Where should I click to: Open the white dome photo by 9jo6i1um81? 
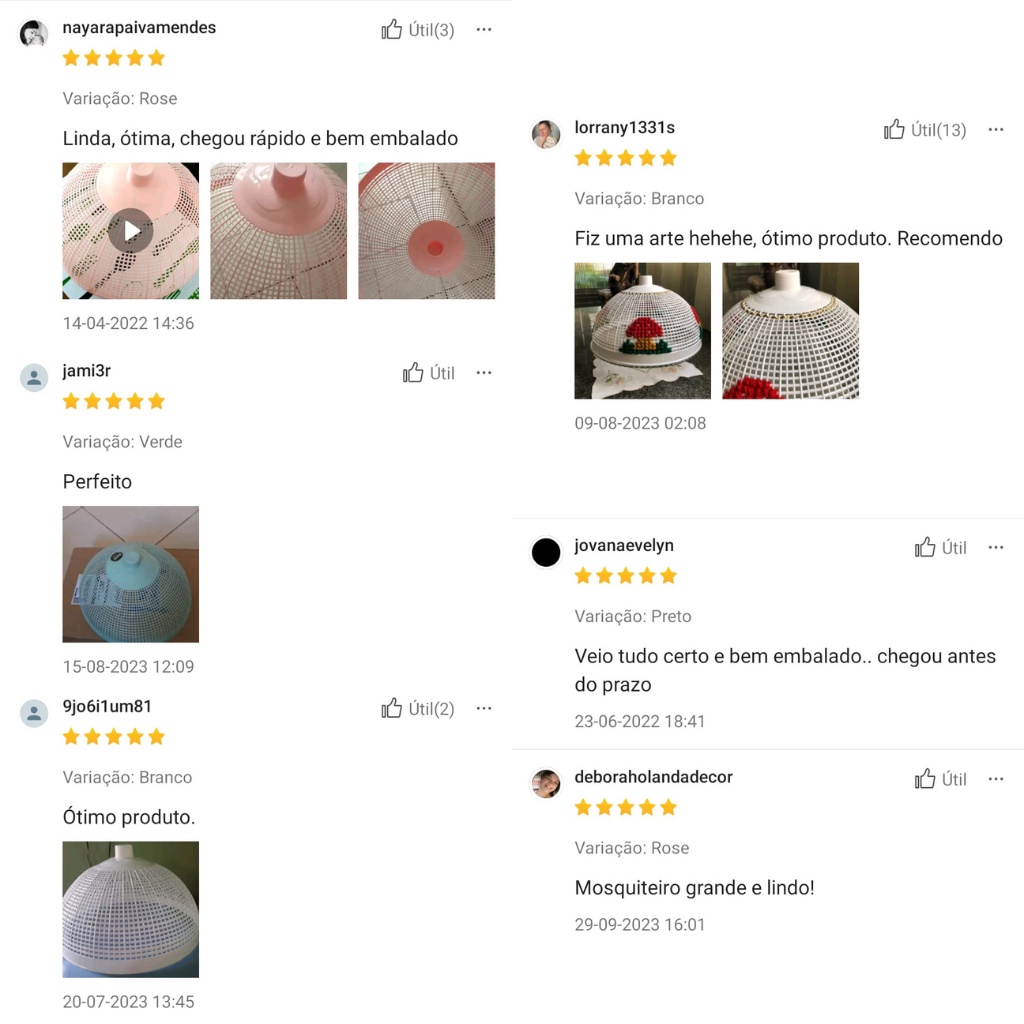(x=131, y=909)
